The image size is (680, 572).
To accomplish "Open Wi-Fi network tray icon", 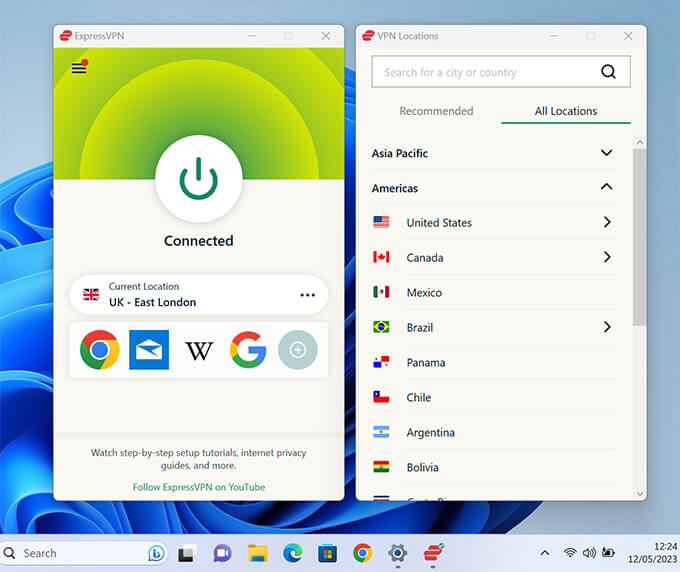I will tap(570, 552).
